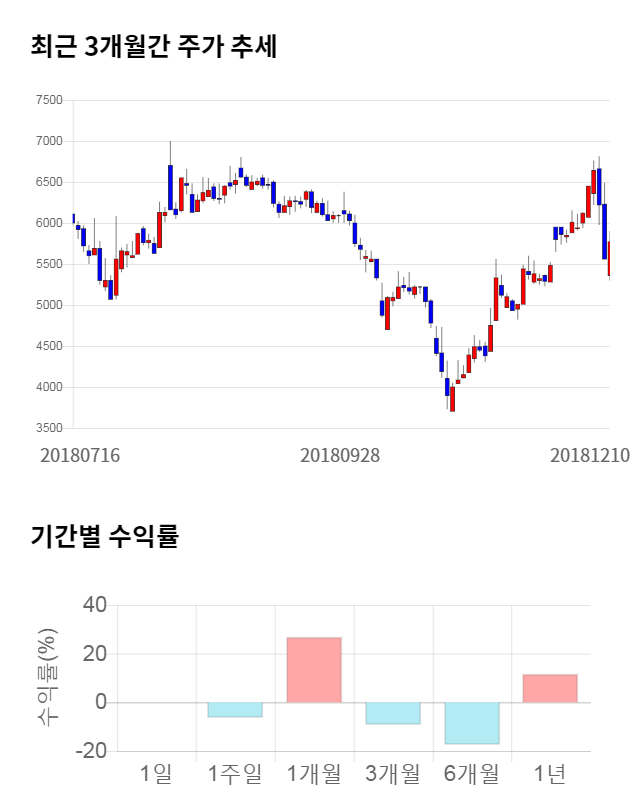
Task: Click the '최근 3개월간 주가 추세' chart title
Action: coord(153,46)
